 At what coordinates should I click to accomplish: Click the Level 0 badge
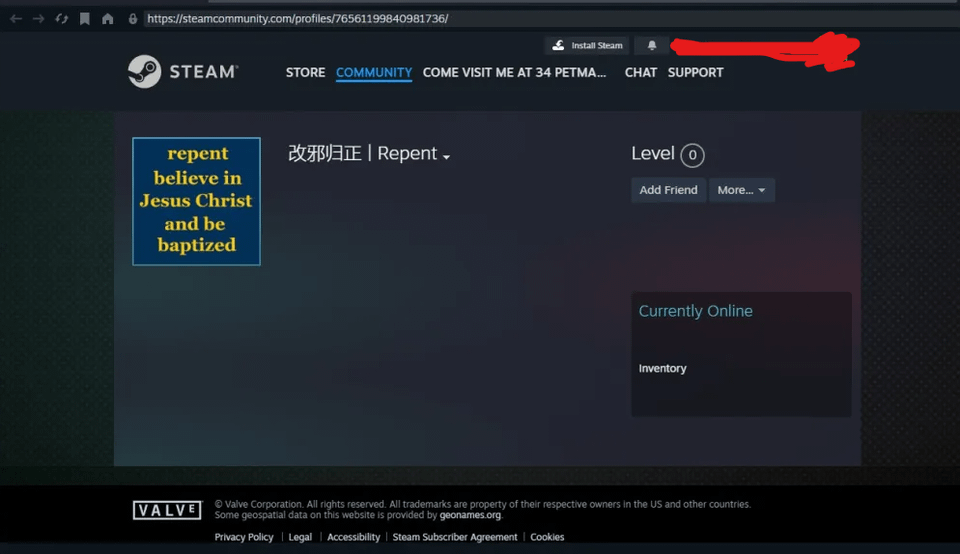(x=692, y=155)
